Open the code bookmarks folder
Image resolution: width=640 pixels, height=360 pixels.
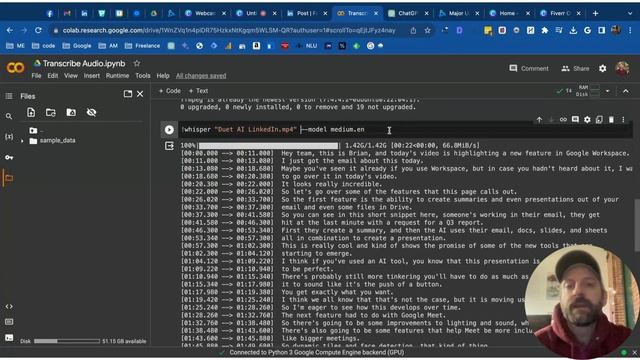pos(44,46)
